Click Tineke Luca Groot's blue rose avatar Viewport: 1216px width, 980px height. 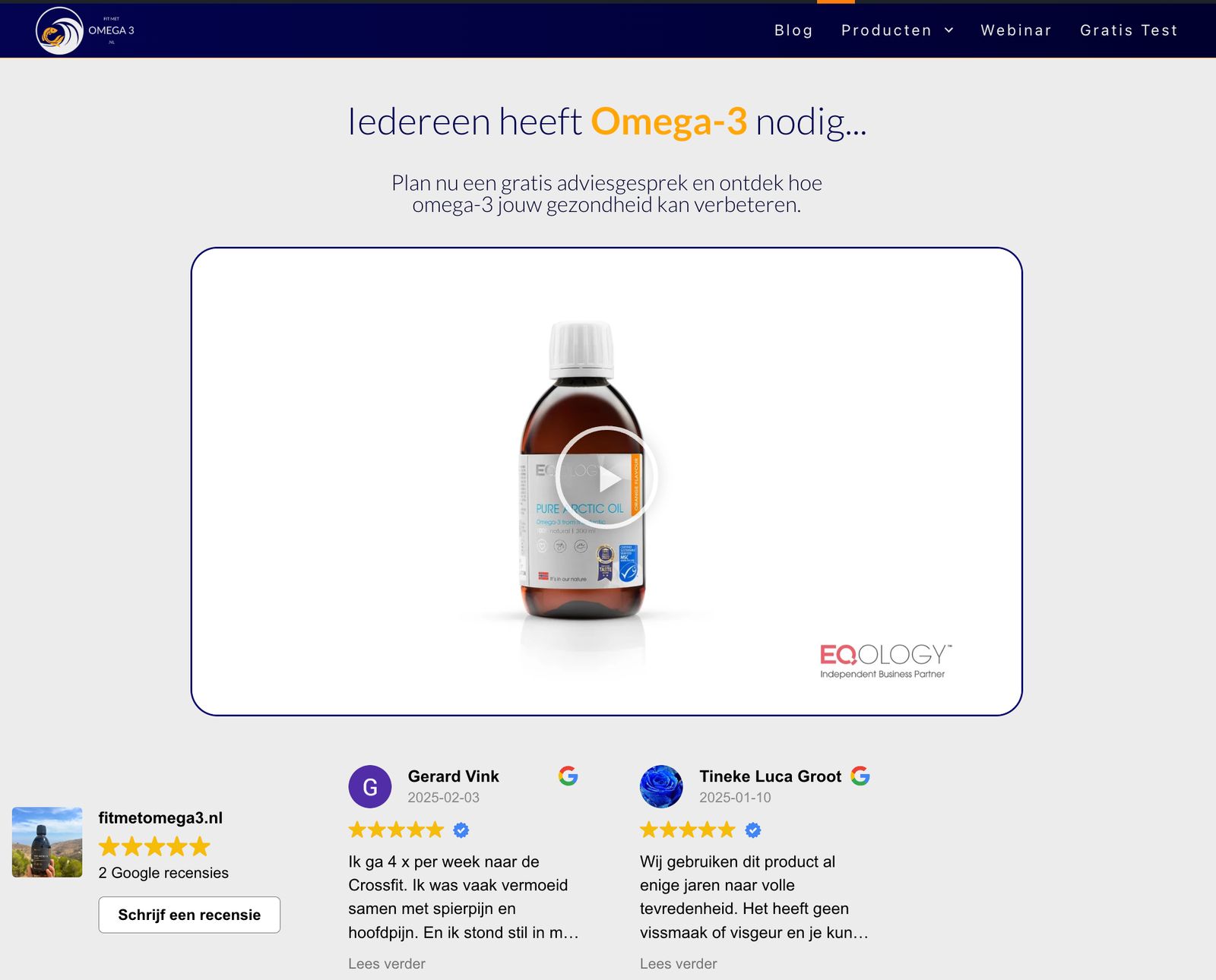[x=661, y=786]
